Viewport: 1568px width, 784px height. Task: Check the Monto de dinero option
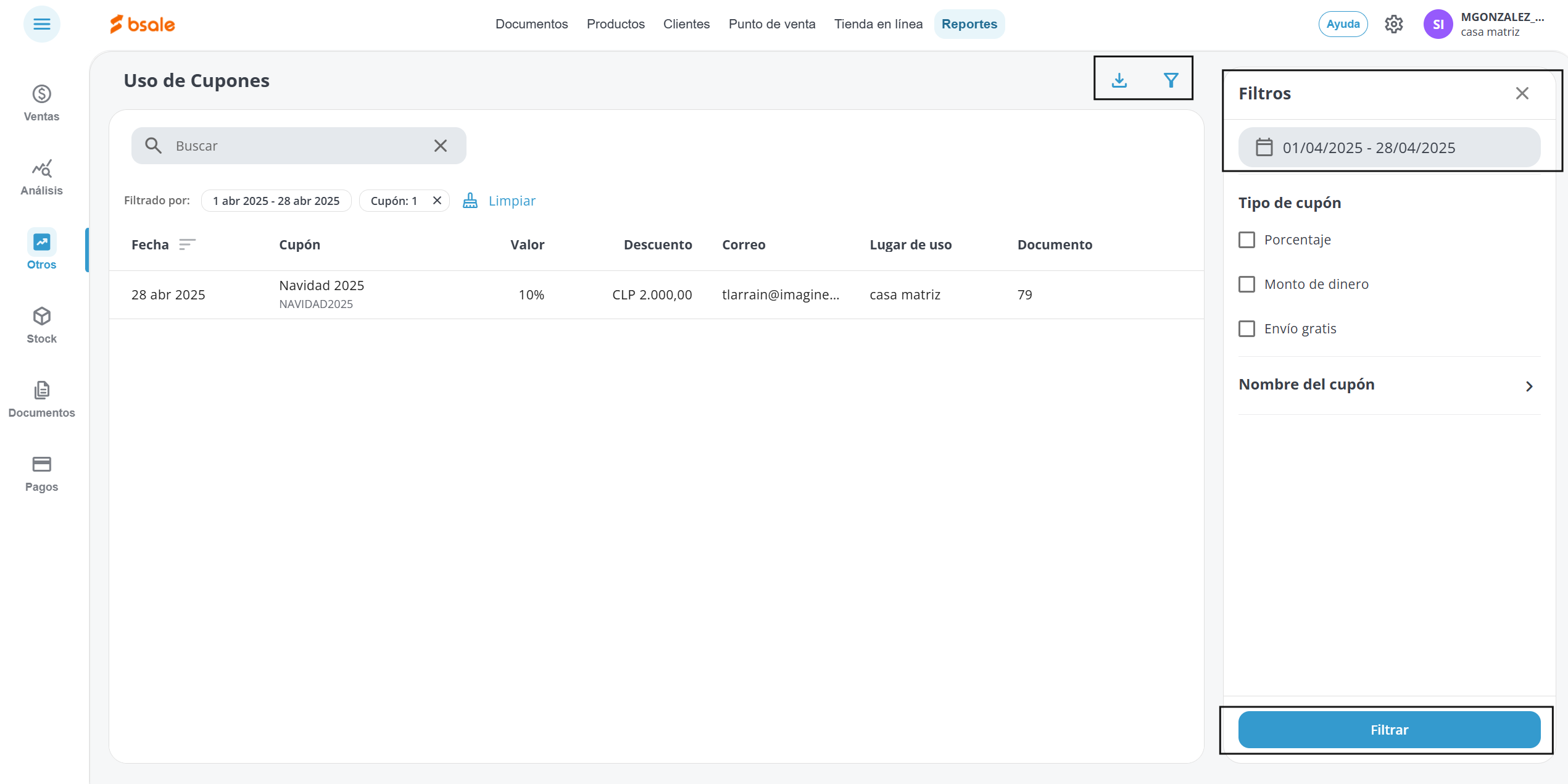tap(1247, 284)
